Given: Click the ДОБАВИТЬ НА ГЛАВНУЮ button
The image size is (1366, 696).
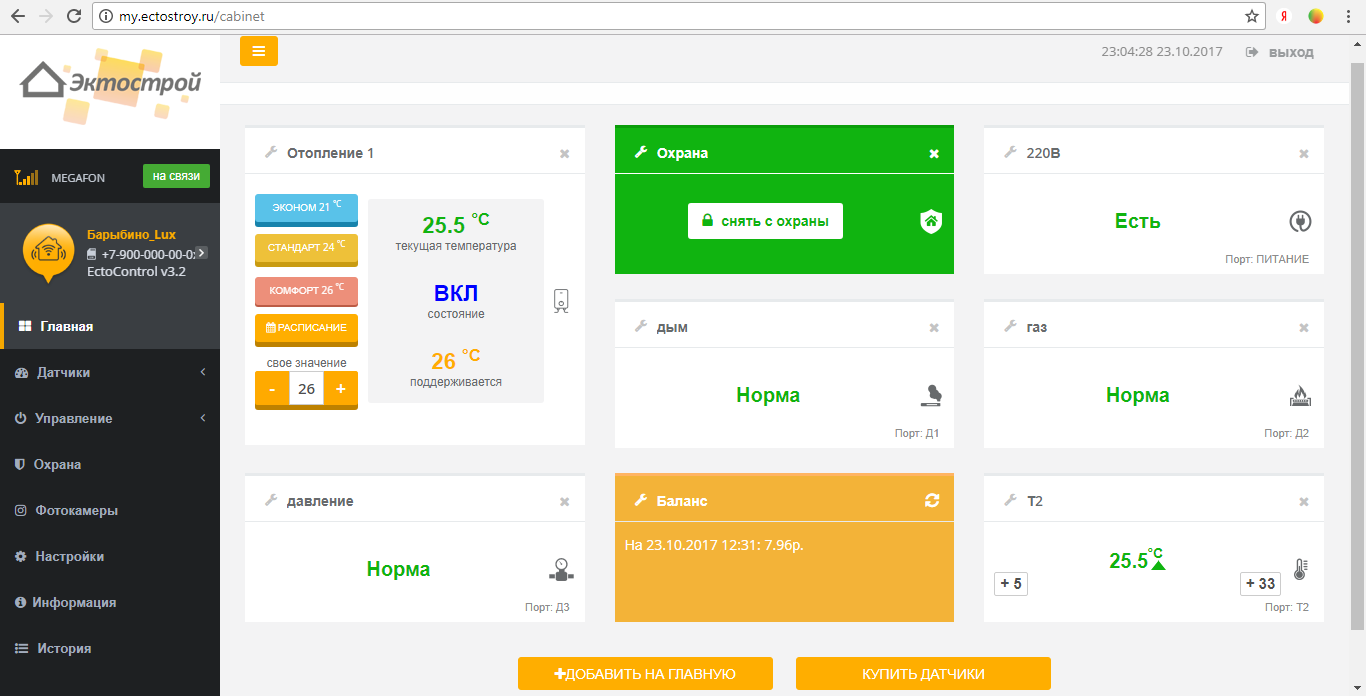Looking at the screenshot, I should click(x=645, y=674).
